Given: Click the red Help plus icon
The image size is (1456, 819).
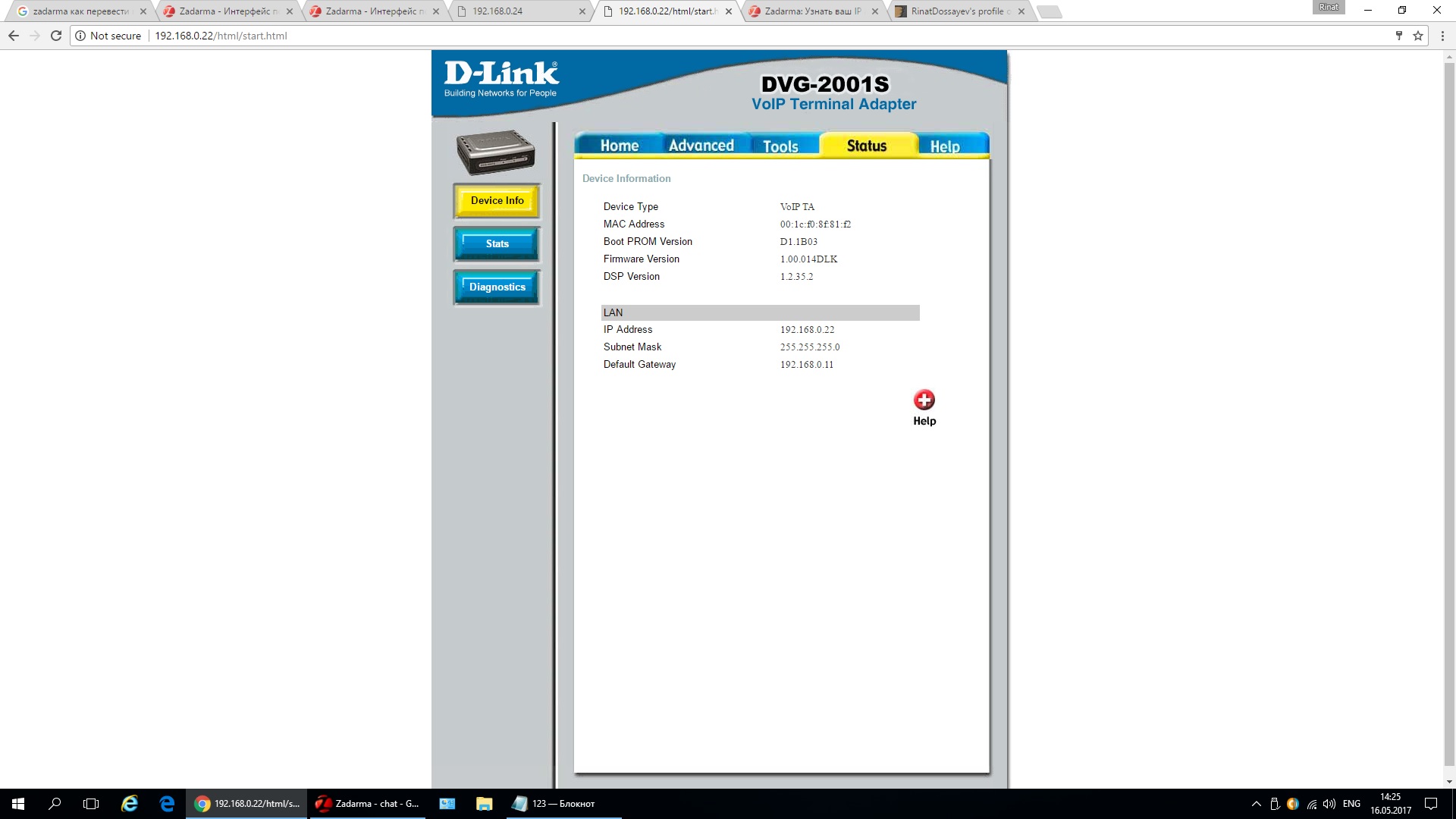Looking at the screenshot, I should click(x=924, y=400).
